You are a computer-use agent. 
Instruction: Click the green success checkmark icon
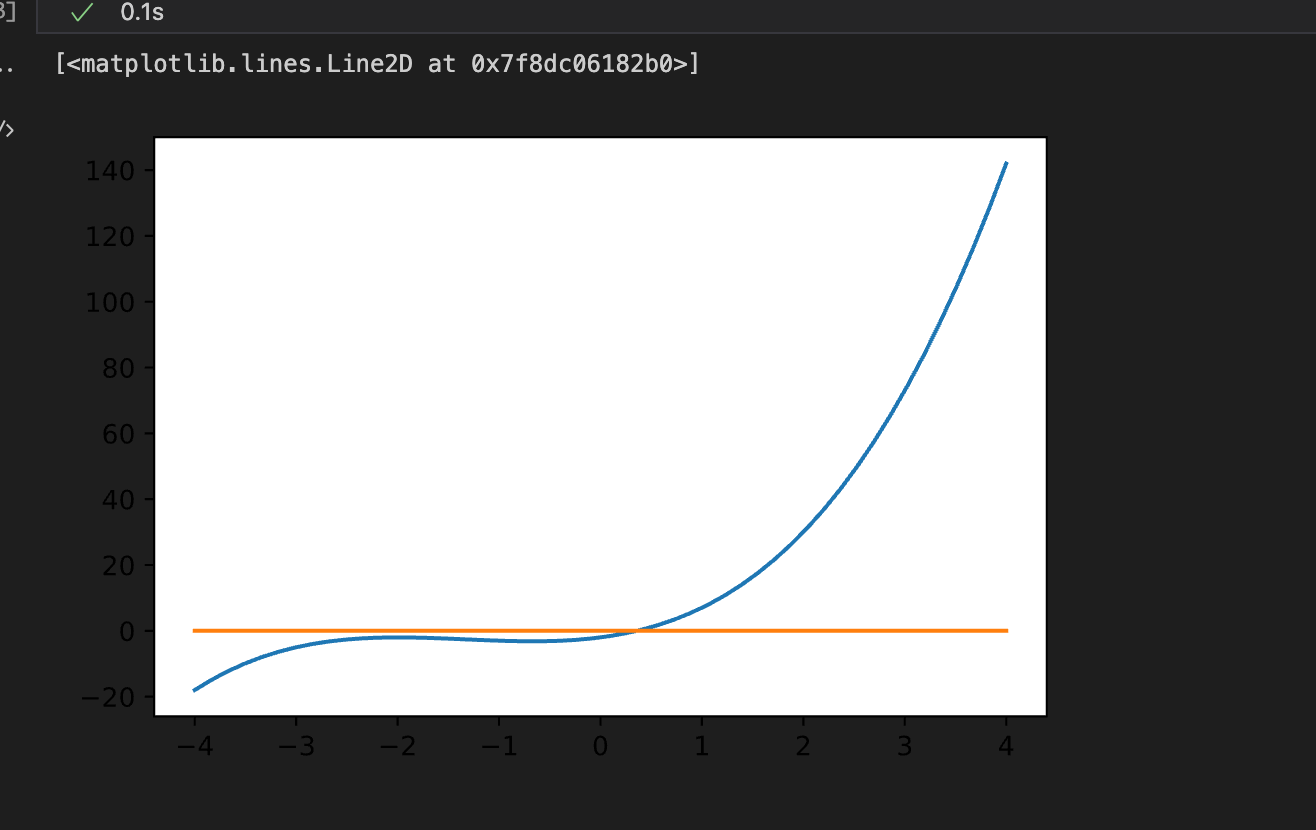click(80, 14)
